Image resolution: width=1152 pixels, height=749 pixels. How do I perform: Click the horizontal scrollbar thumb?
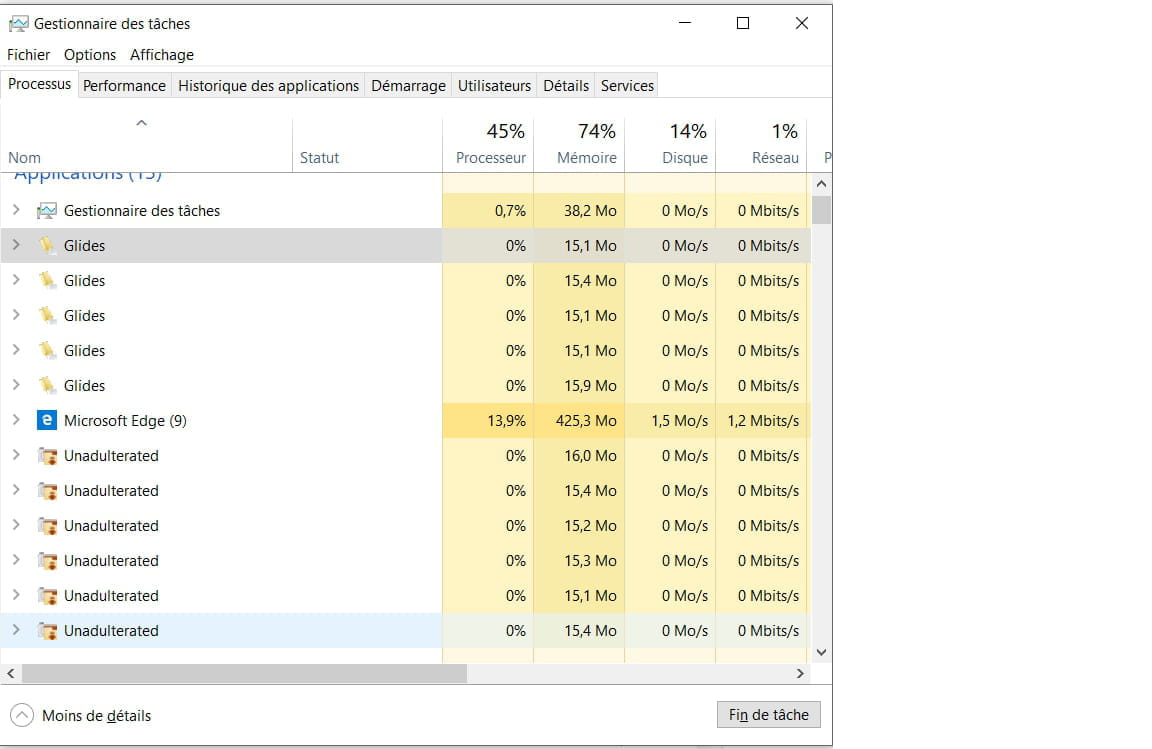point(245,673)
